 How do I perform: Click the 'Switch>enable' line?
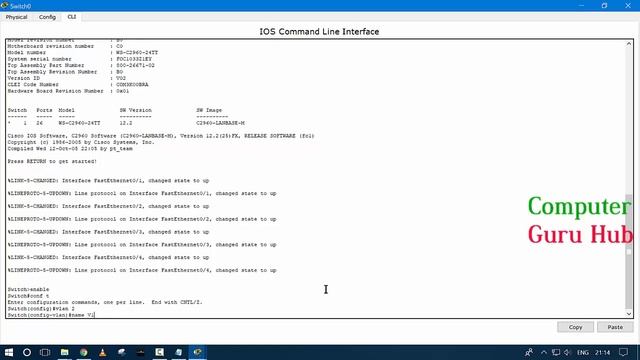click(x=28, y=289)
